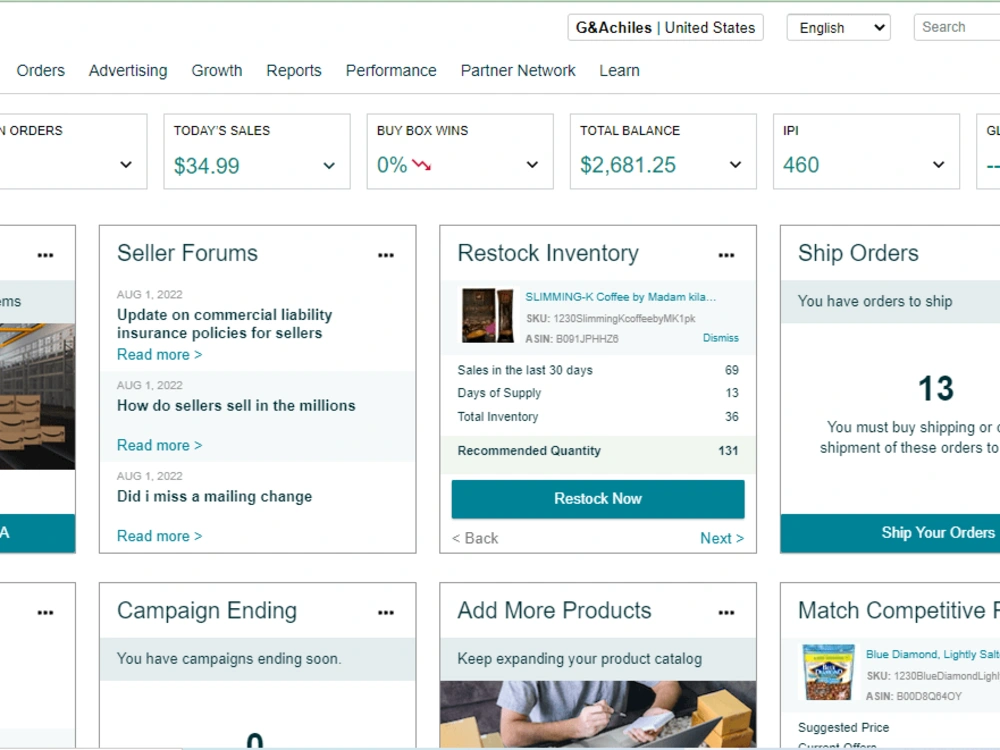
Task: Read more on mailing change post
Action: point(159,536)
